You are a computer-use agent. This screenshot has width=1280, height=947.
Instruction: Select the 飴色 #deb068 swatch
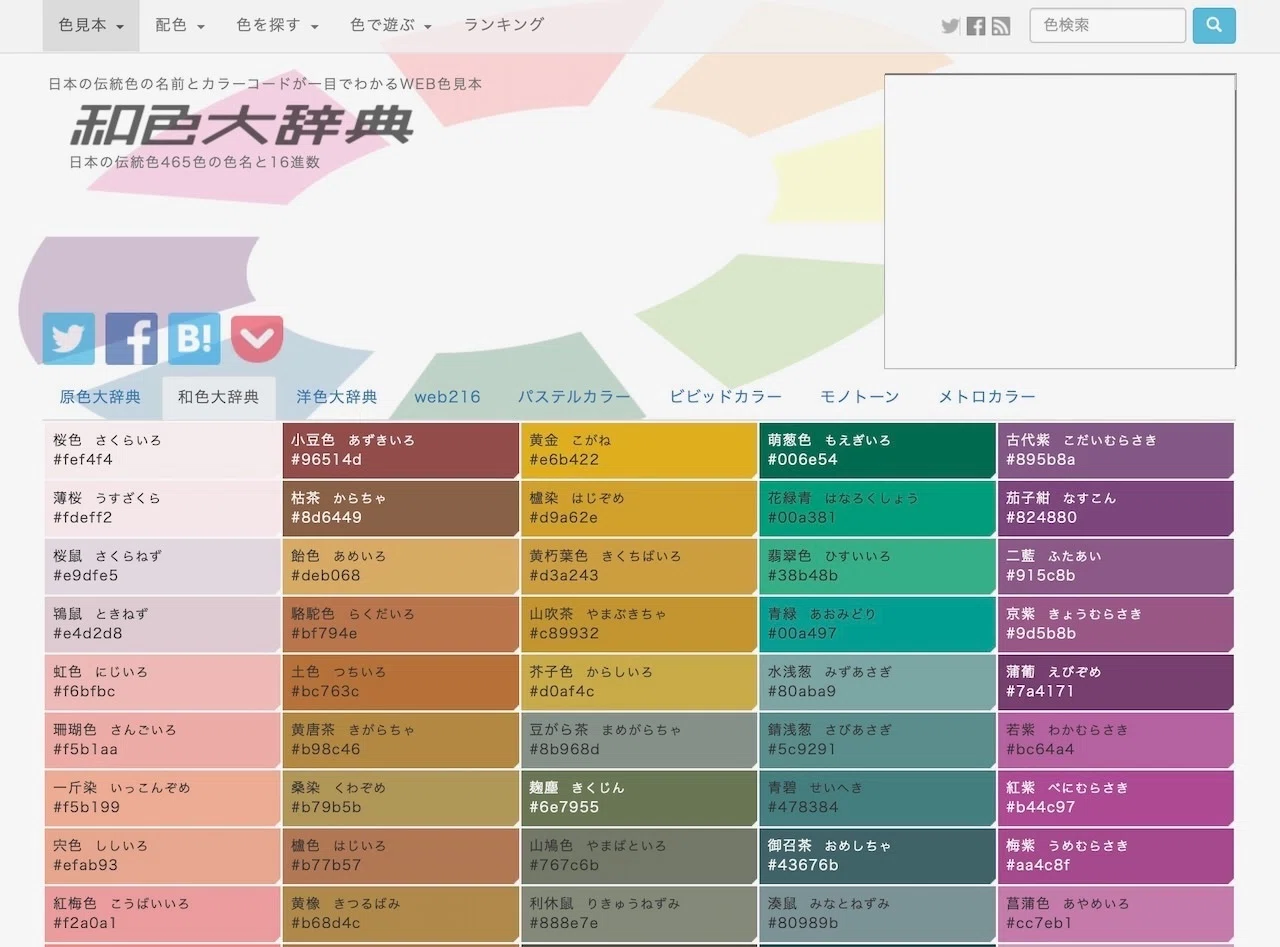click(400, 566)
